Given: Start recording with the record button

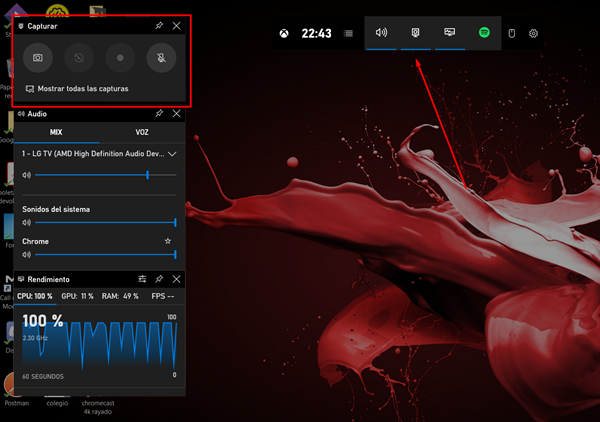Looking at the screenshot, I should click(121, 58).
